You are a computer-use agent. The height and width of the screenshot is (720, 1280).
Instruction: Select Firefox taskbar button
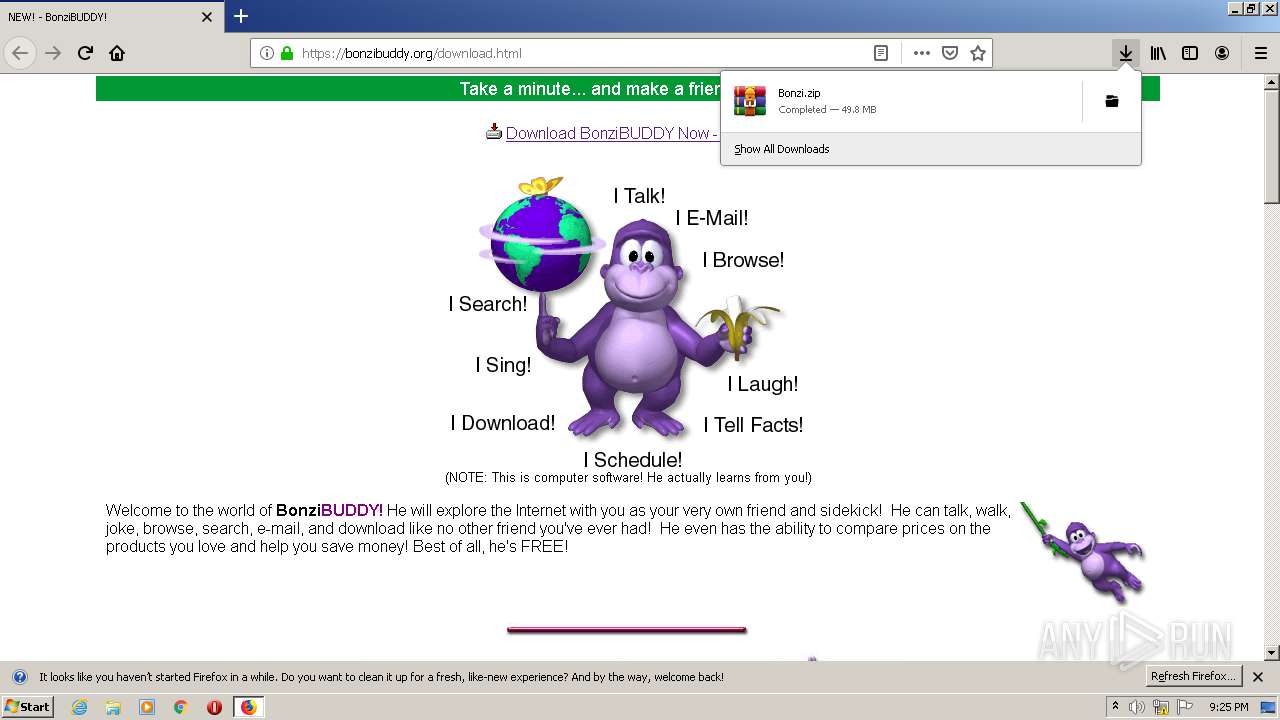tap(248, 707)
